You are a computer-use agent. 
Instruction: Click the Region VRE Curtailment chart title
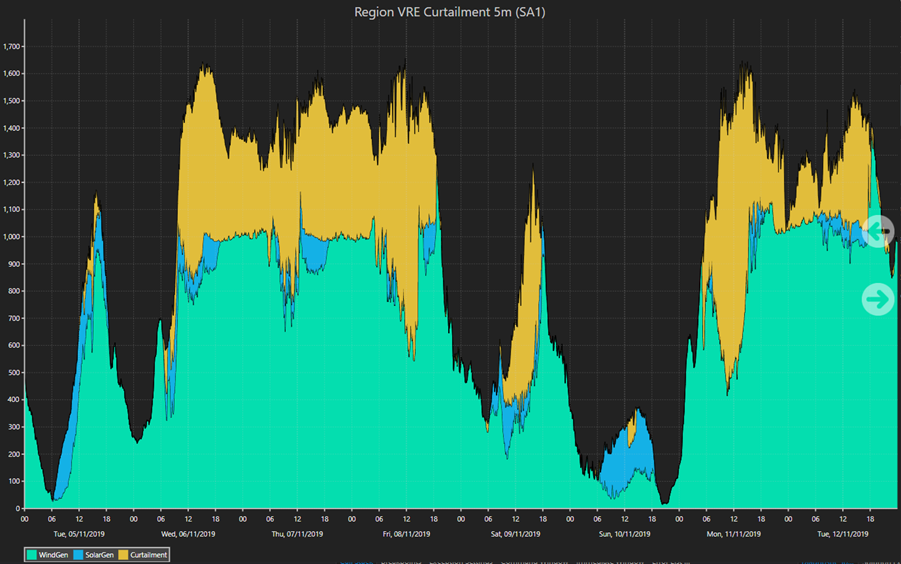[x=449, y=12]
